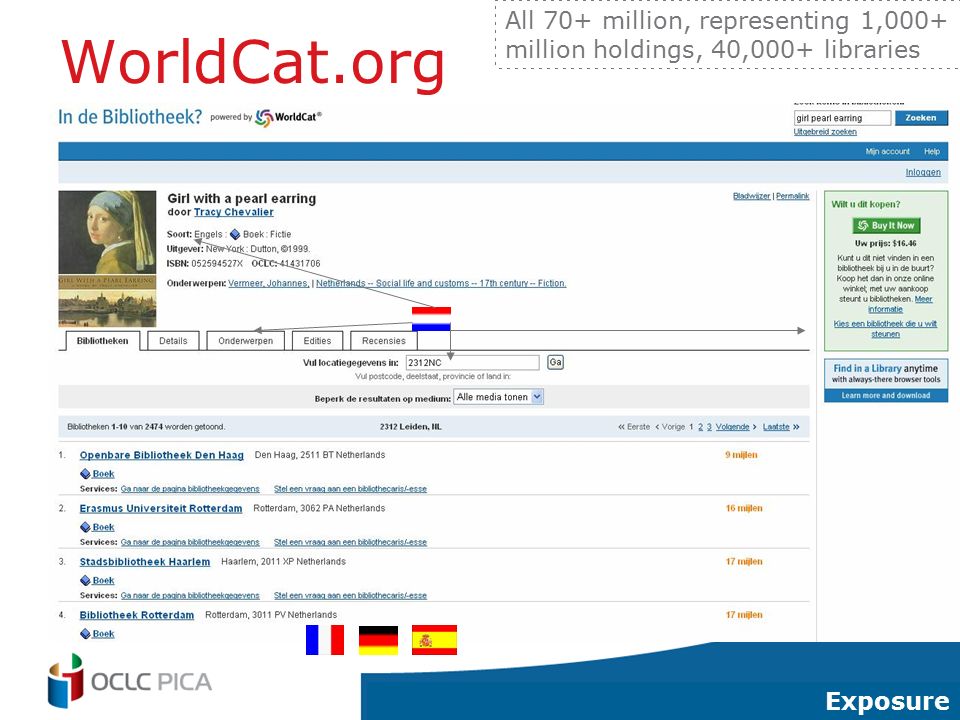Click the green Buy It Now button
Viewport: 960px width, 720px height.
click(x=886, y=226)
